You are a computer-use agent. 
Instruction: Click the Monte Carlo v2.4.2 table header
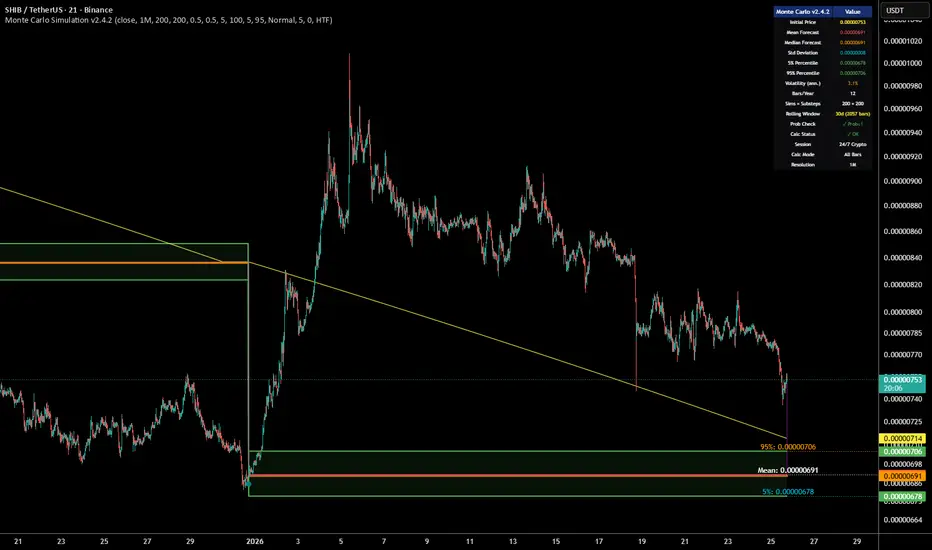point(802,11)
